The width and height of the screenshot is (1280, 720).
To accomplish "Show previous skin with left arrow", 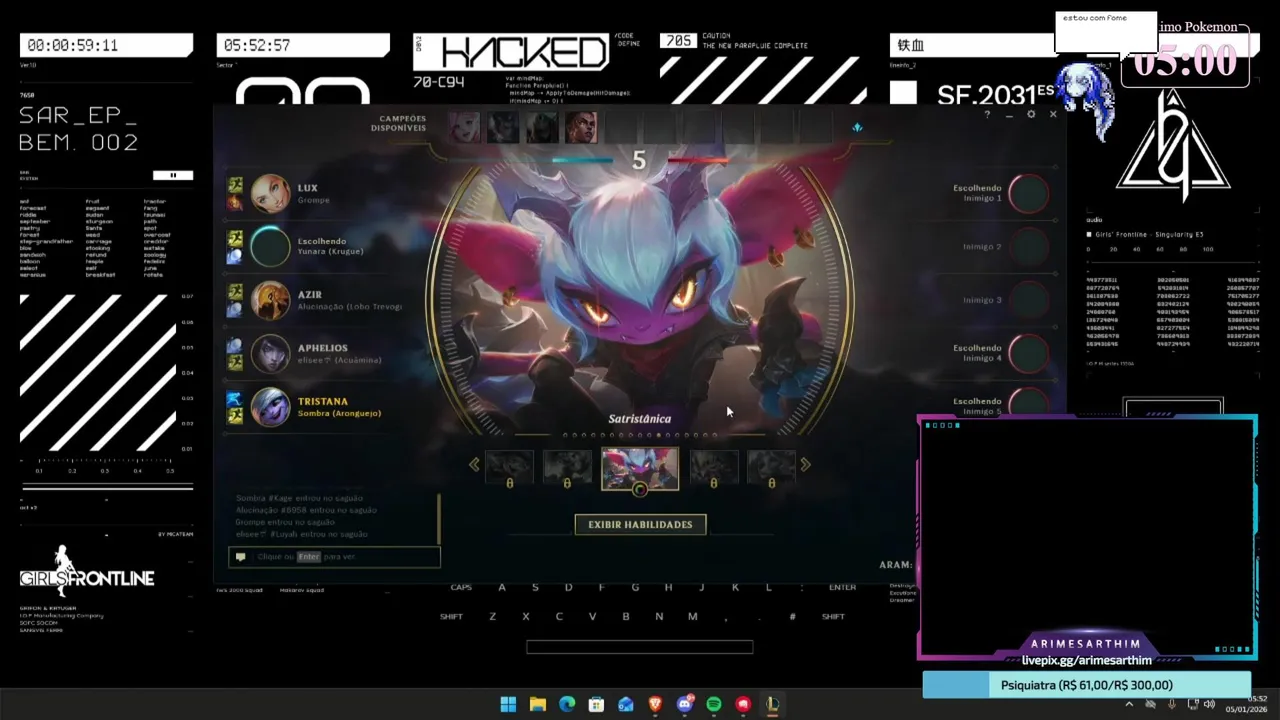I will [475, 464].
